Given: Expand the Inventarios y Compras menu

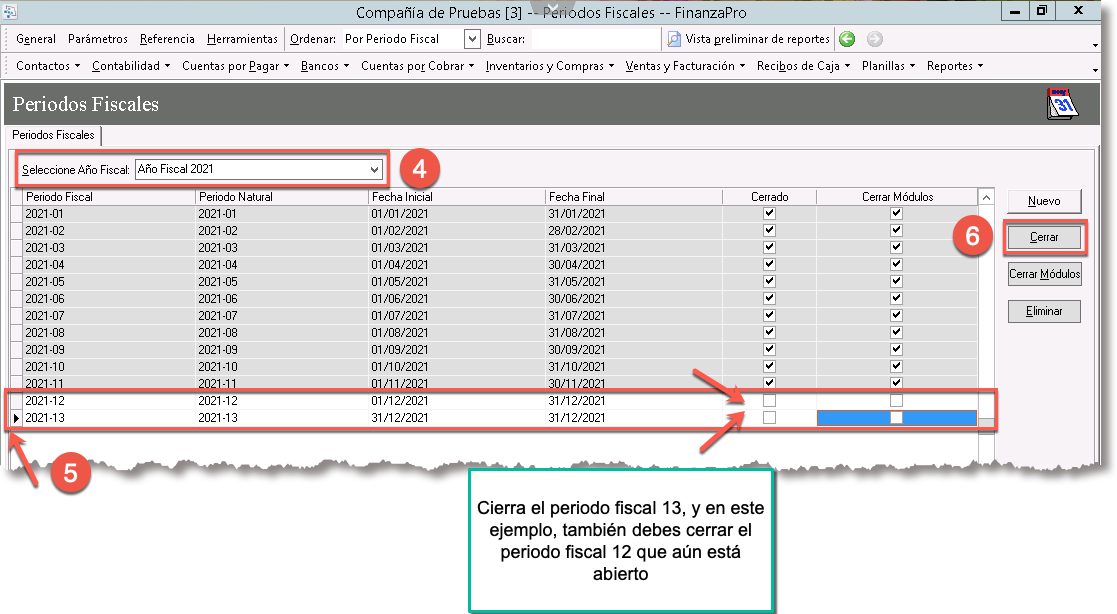Looking at the screenshot, I should tap(550, 66).
